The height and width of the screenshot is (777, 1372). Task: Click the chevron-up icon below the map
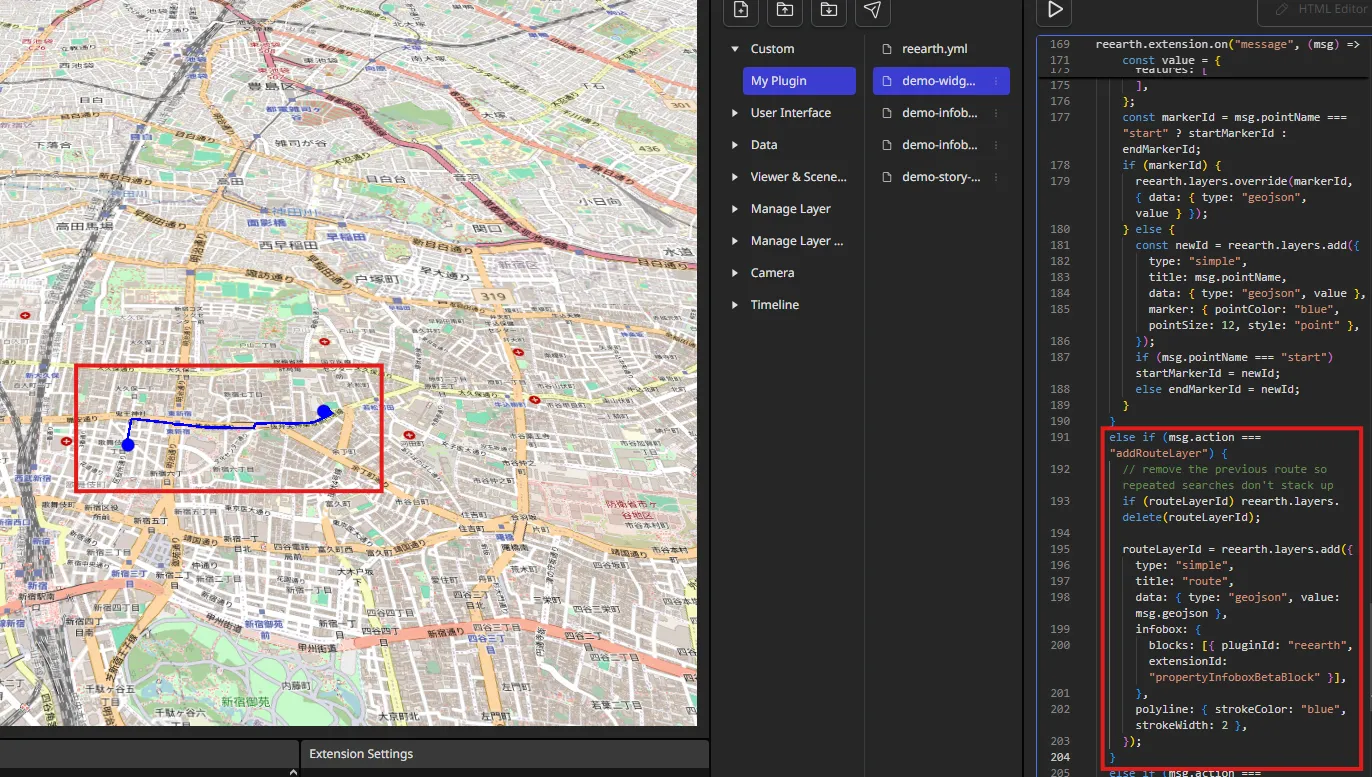293,772
